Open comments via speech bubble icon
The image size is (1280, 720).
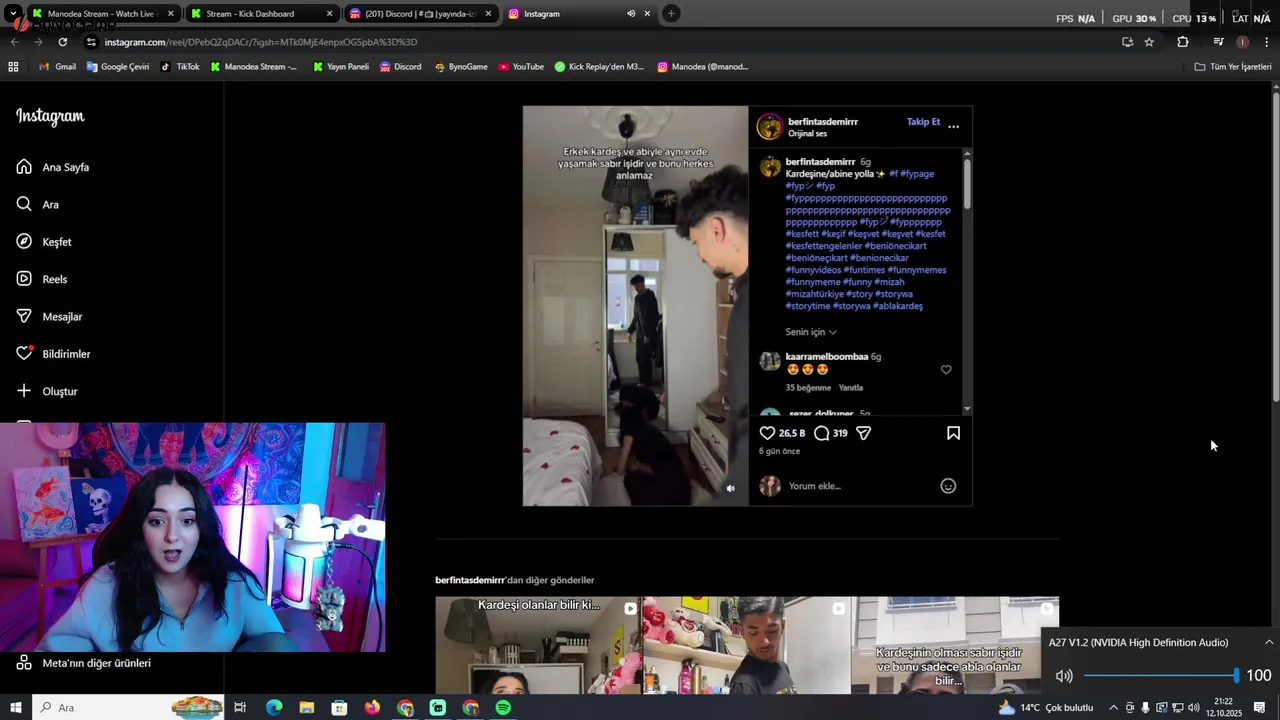point(821,433)
